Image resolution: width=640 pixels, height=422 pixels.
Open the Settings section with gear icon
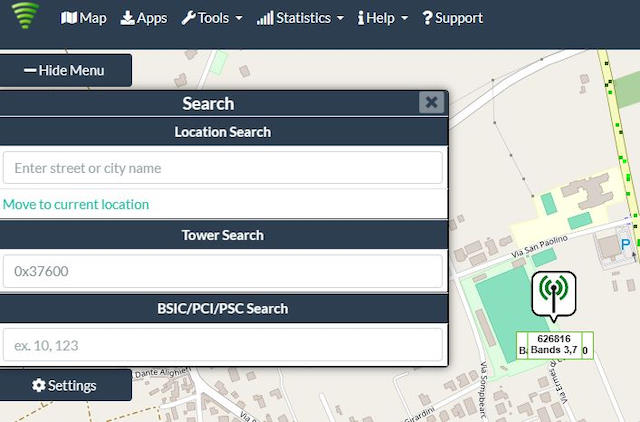click(65, 385)
